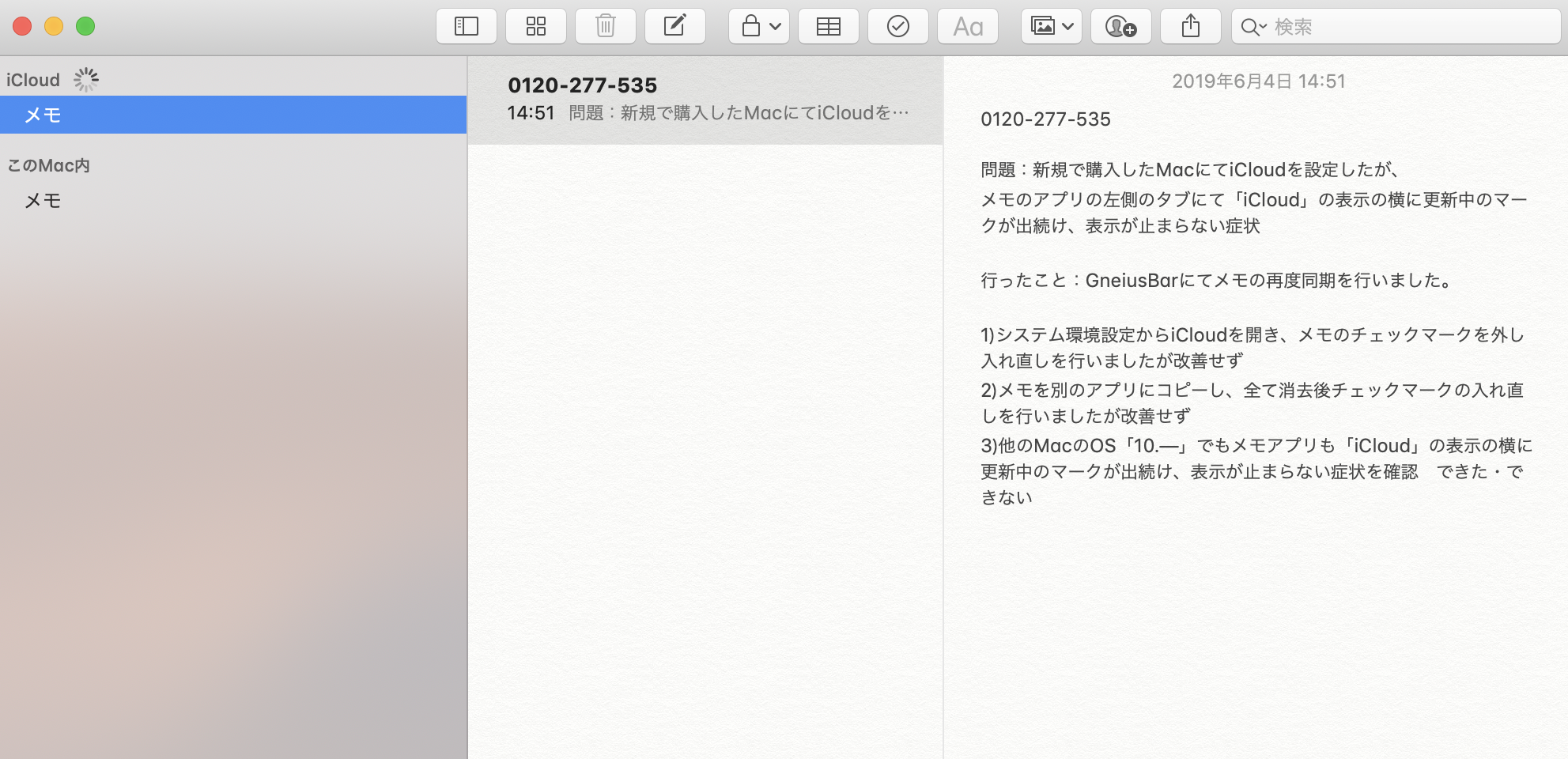This screenshot has height=759, width=1568.
Task: Close the Notes window
Action: (x=22, y=27)
